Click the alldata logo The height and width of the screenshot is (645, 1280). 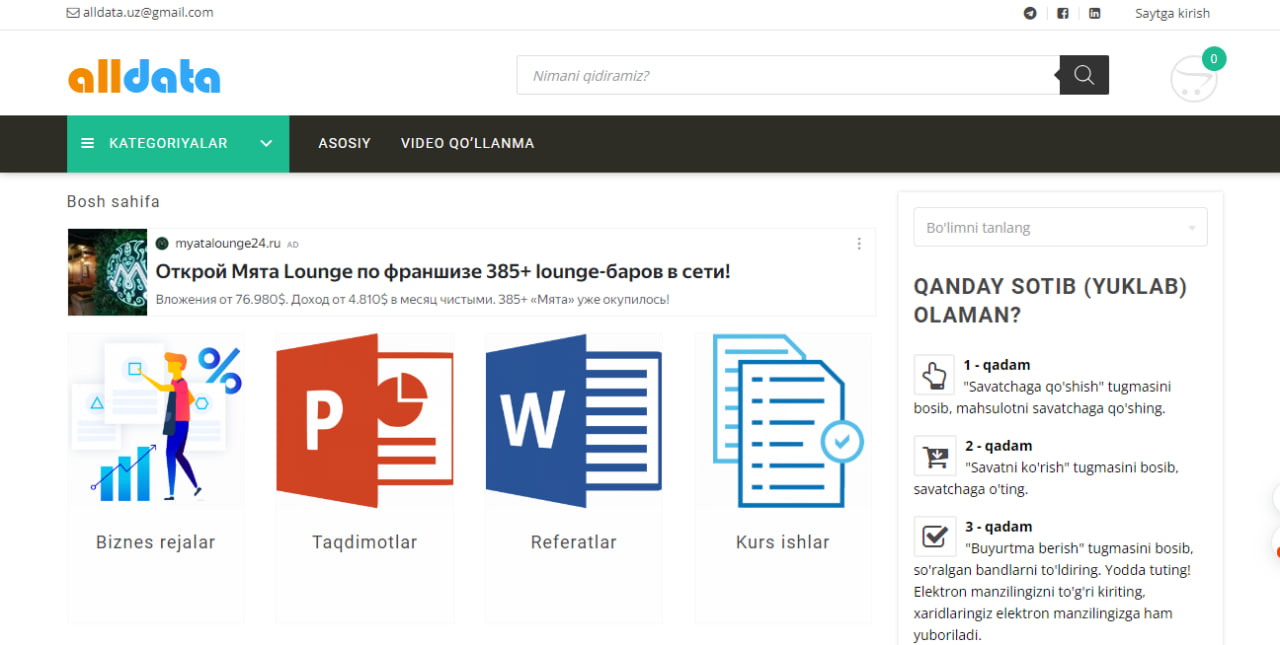[x=144, y=77]
